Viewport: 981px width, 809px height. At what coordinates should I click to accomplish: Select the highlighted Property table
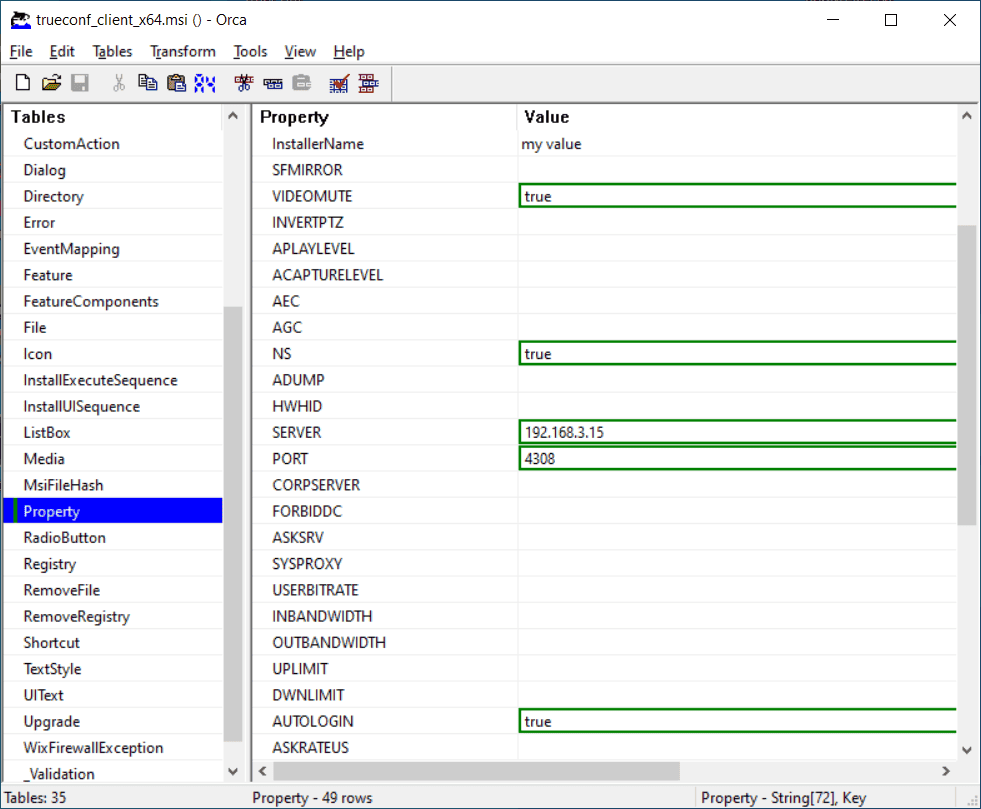pos(113,511)
